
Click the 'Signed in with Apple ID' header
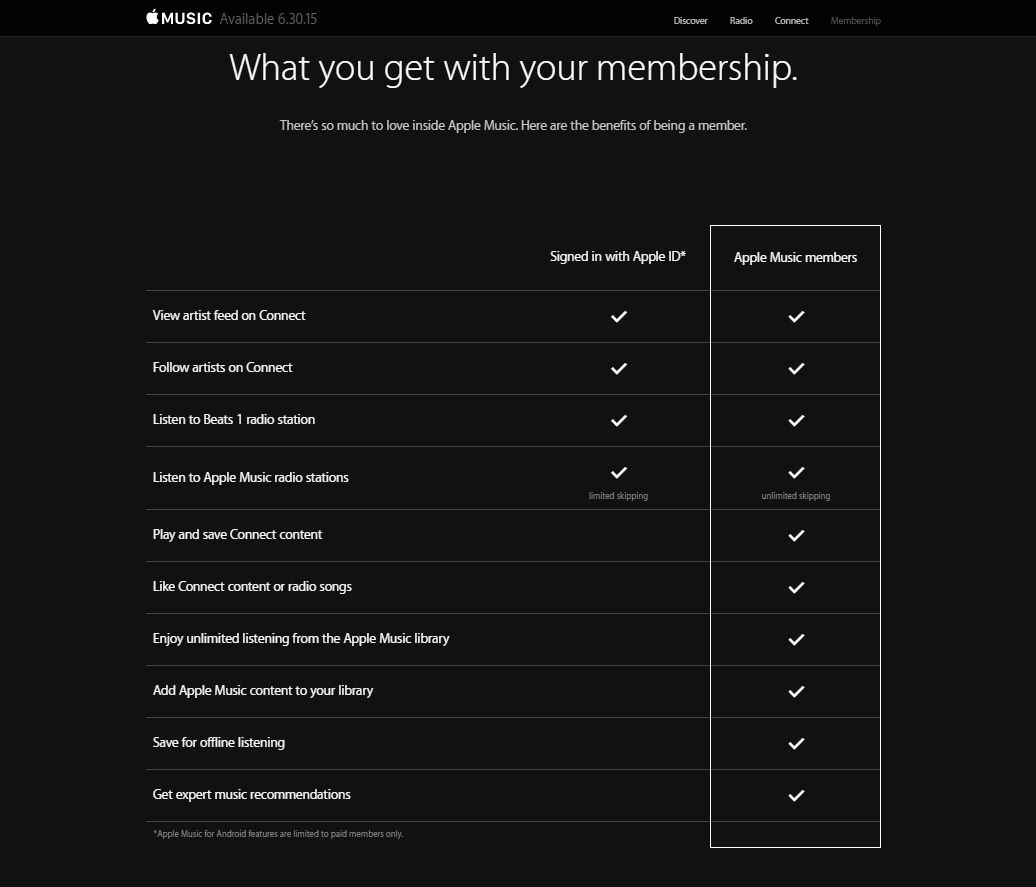point(618,257)
